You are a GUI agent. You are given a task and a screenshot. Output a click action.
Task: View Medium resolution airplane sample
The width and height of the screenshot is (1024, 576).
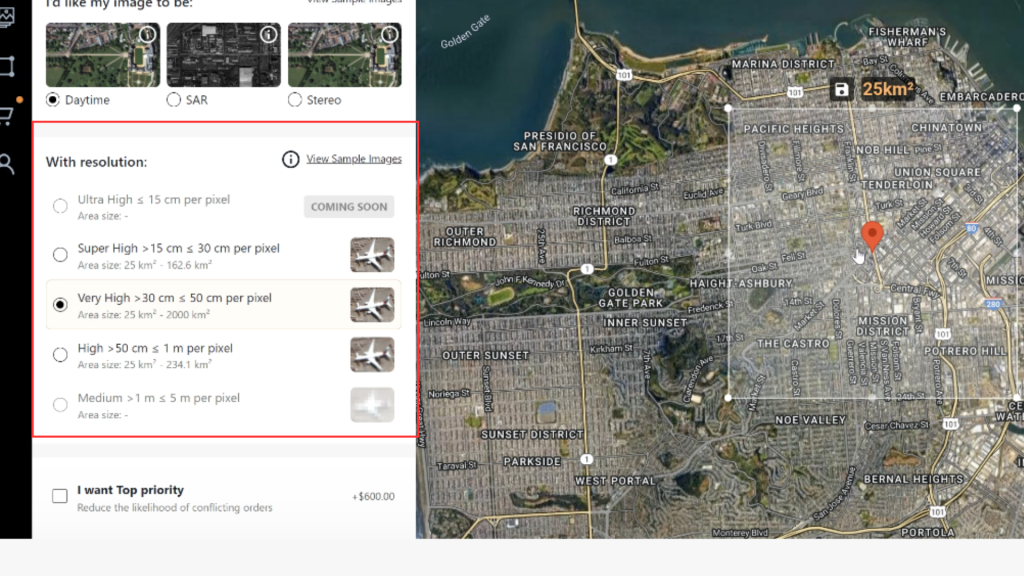[x=372, y=405]
